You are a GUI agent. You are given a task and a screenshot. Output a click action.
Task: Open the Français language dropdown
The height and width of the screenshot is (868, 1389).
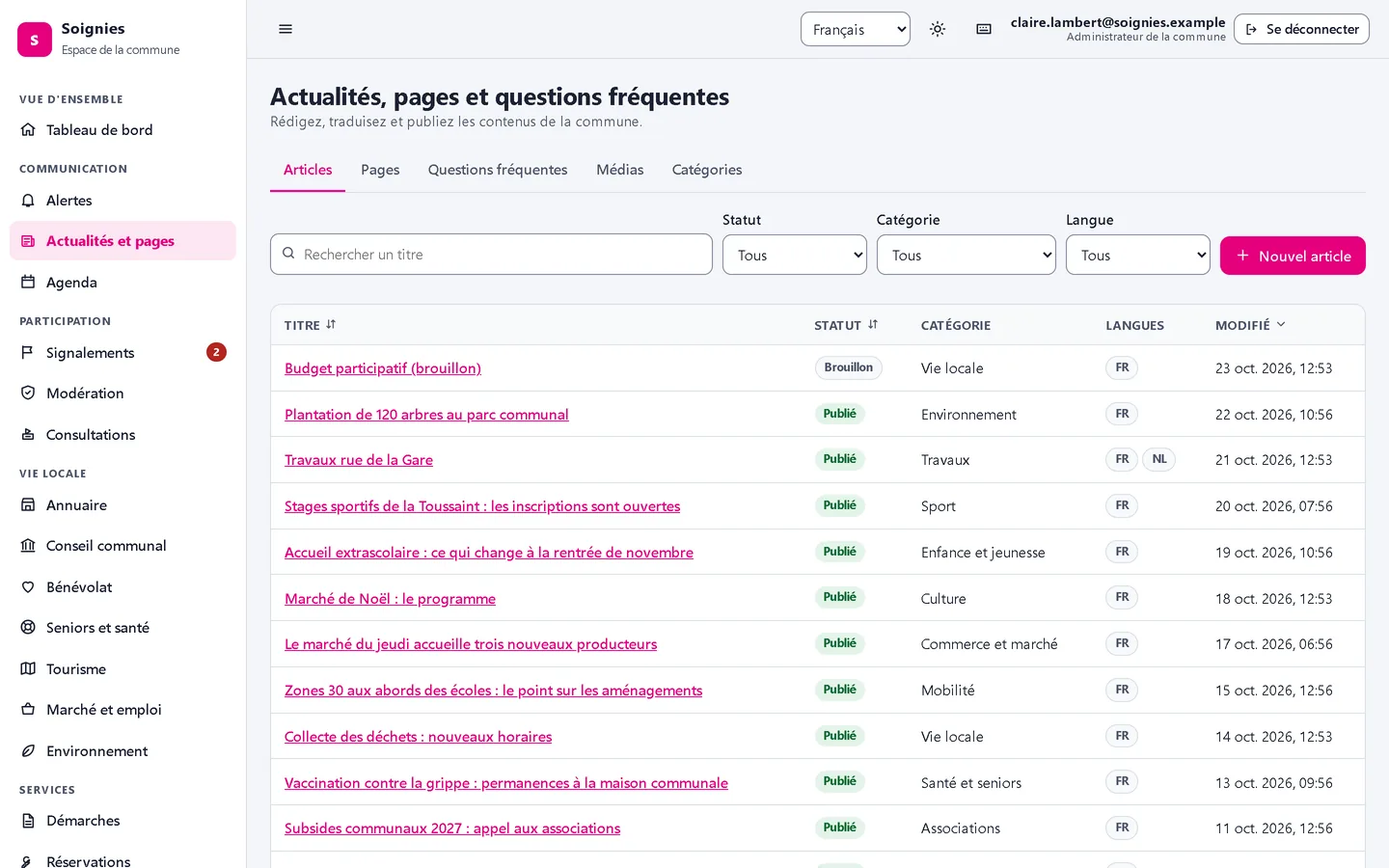[x=856, y=29]
